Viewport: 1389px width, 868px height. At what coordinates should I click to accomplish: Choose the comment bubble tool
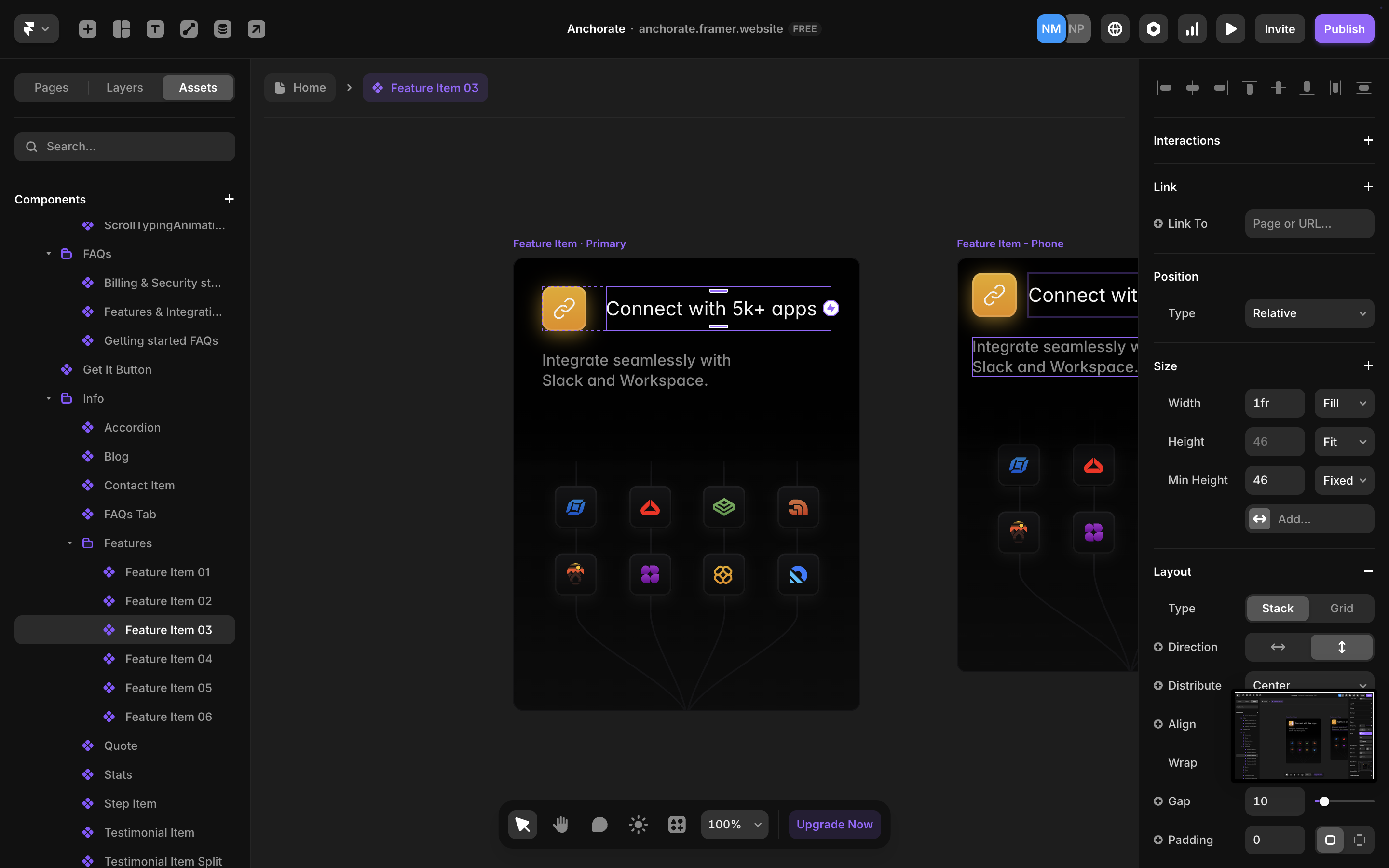[599, 825]
